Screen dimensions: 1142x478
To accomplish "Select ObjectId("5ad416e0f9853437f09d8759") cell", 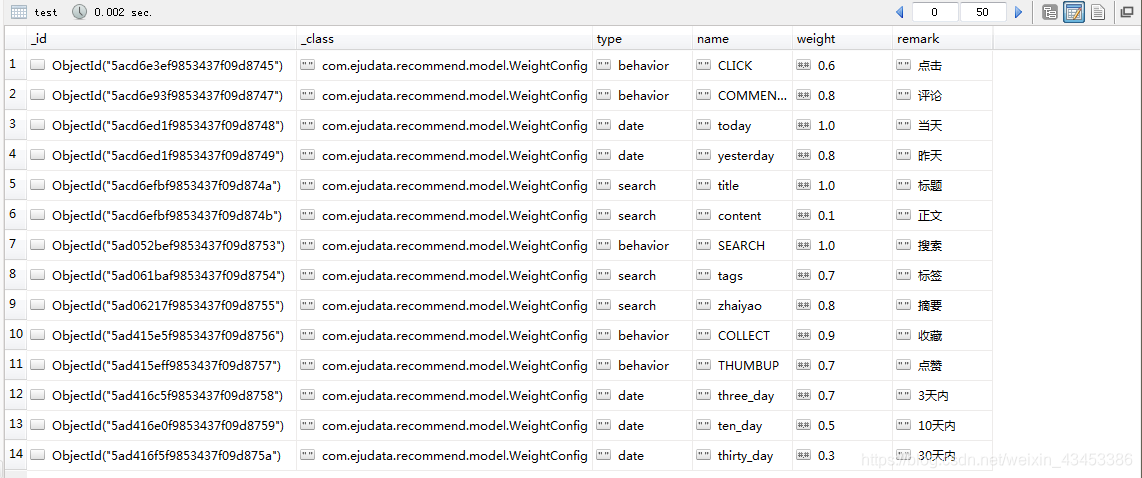I will click(x=161, y=426).
